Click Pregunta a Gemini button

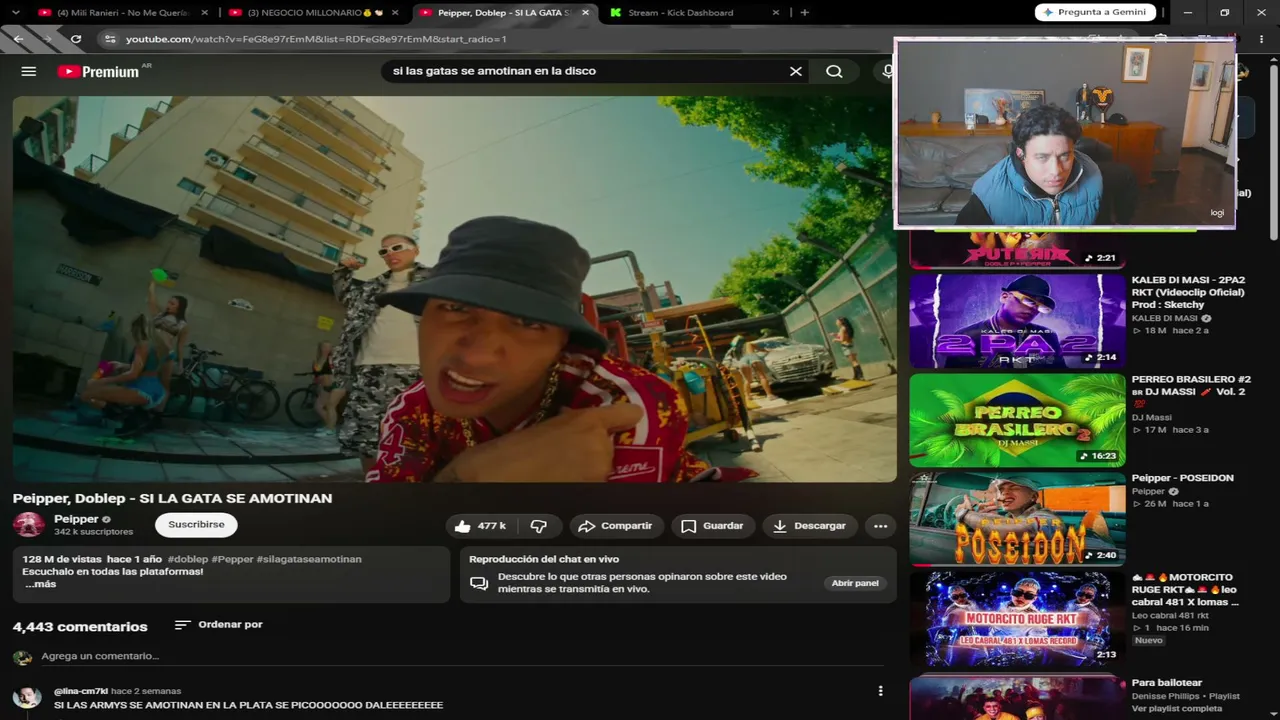point(1095,13)
